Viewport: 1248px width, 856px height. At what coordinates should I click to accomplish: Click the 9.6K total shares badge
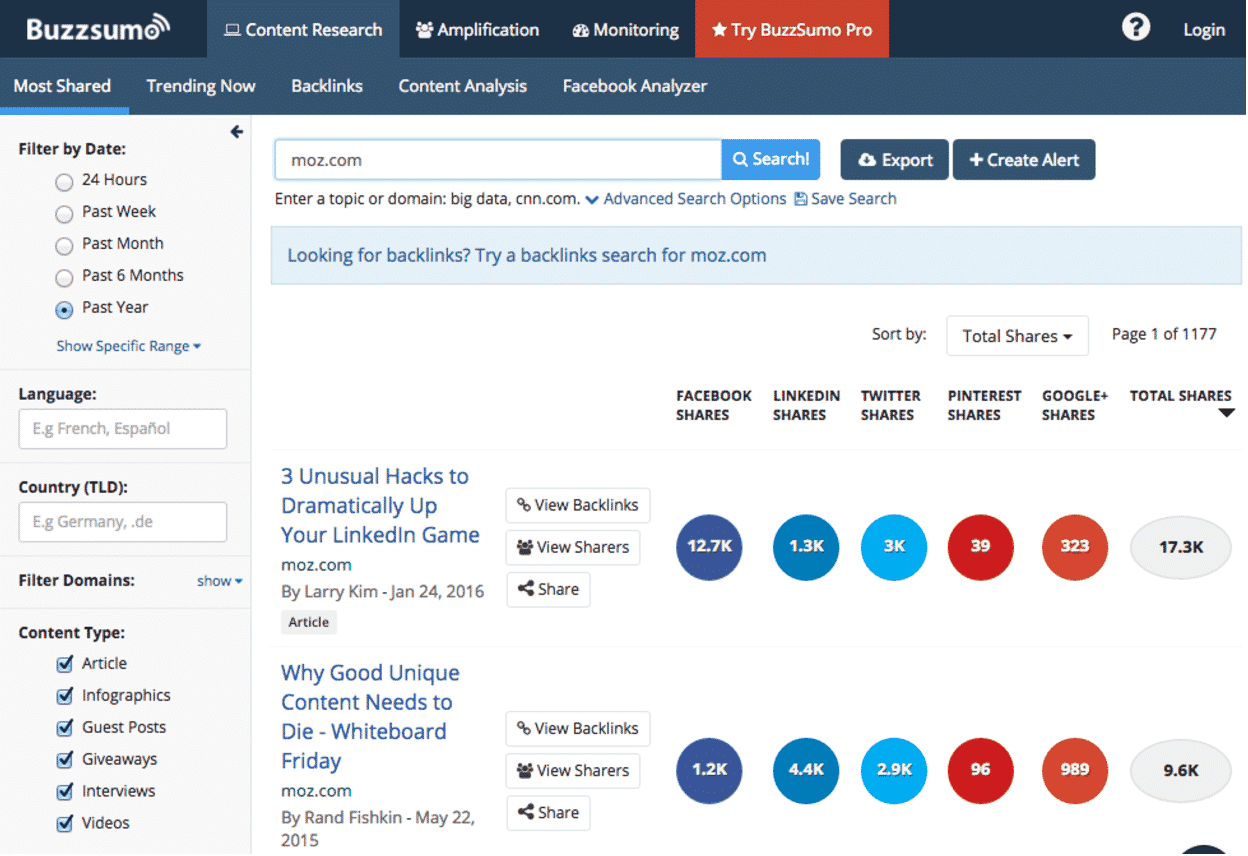(x=1181, y=771)
